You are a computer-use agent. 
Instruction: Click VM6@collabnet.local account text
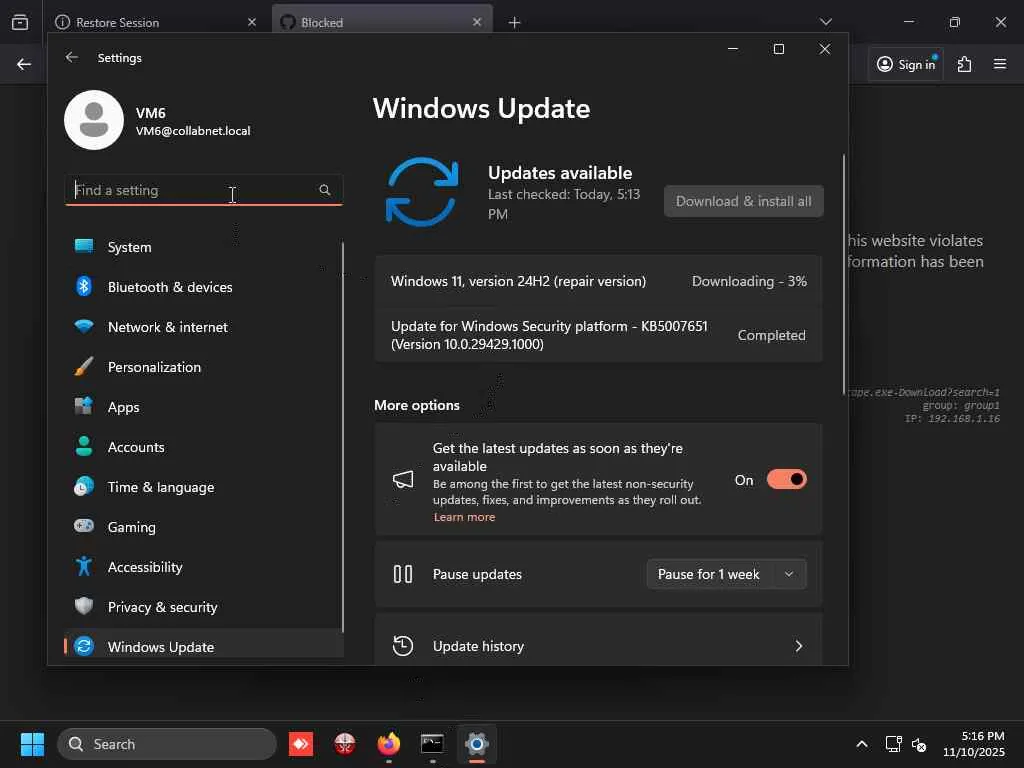[x=193, y=131]
